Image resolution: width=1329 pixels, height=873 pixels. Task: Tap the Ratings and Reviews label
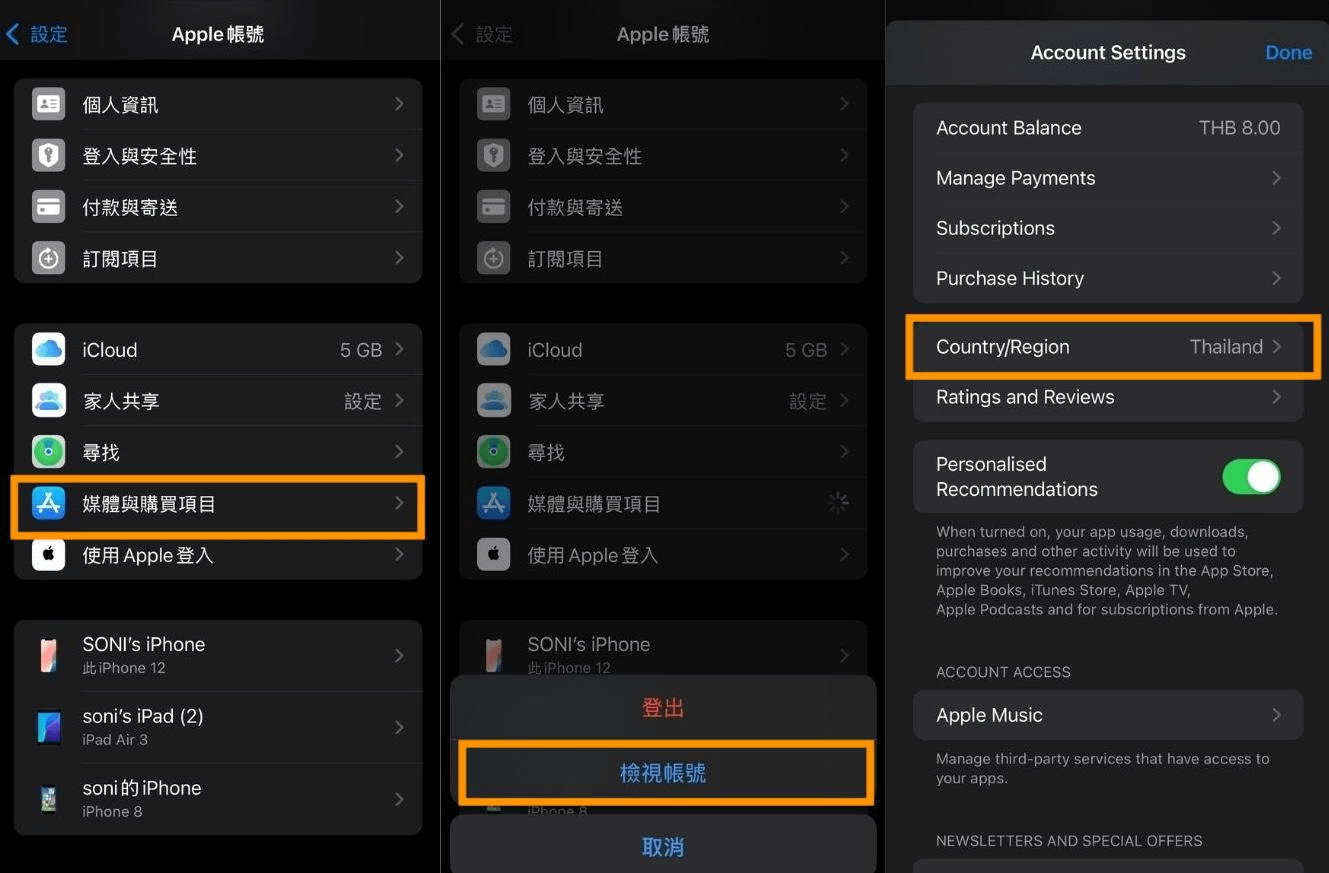[1025, 397]
